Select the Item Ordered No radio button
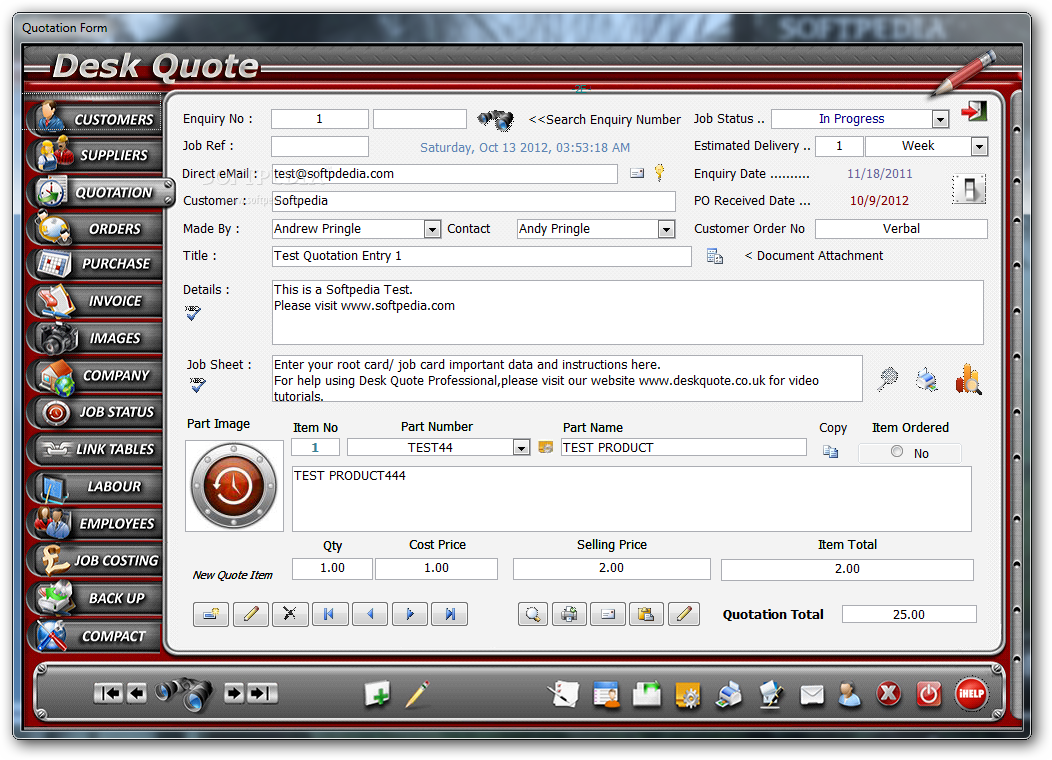Screen dimensions: 1052x760 [897, 451]
